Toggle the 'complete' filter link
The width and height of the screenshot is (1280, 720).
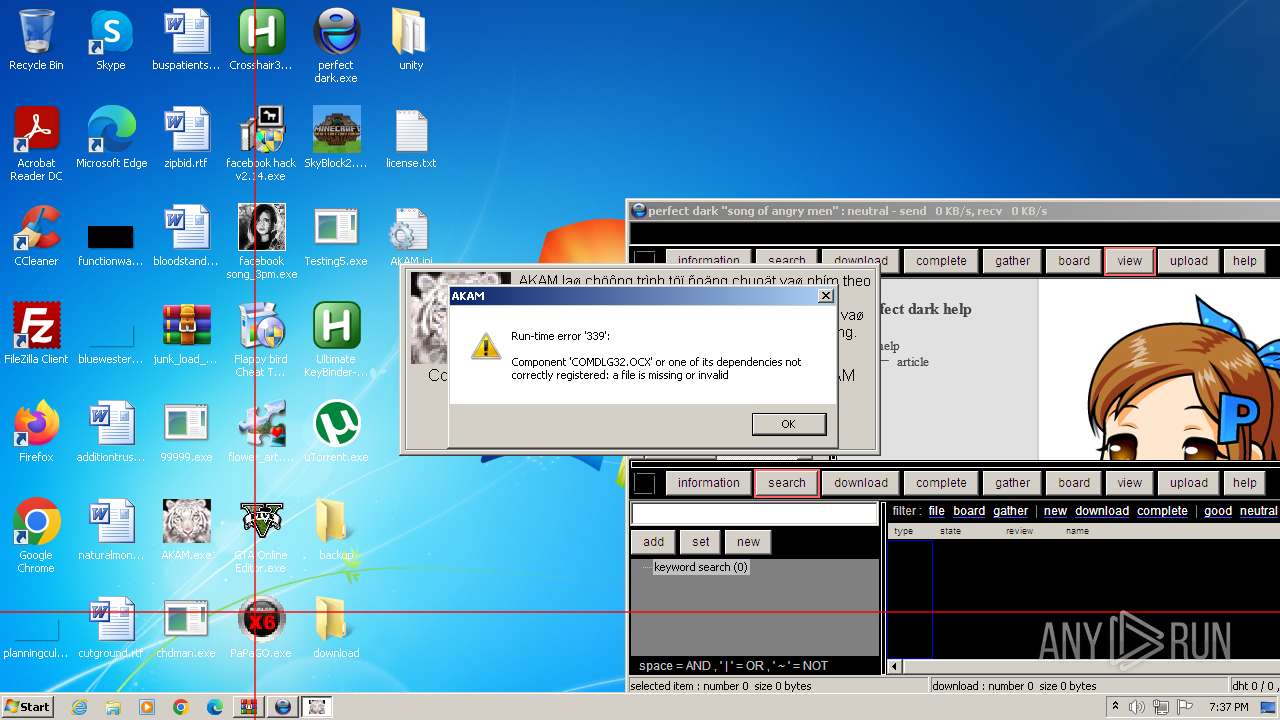1162,511
